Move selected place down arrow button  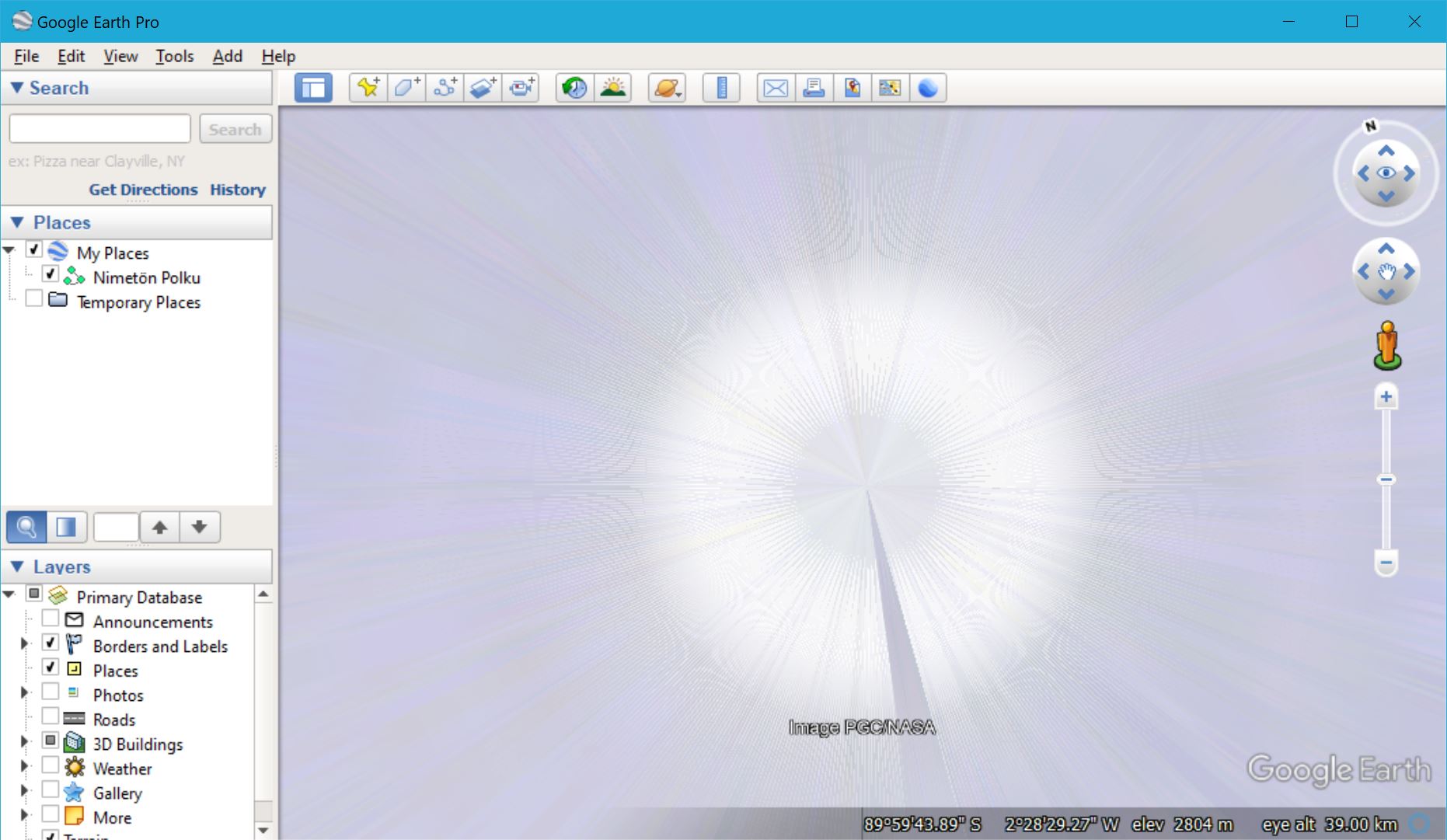click(200, 527)
